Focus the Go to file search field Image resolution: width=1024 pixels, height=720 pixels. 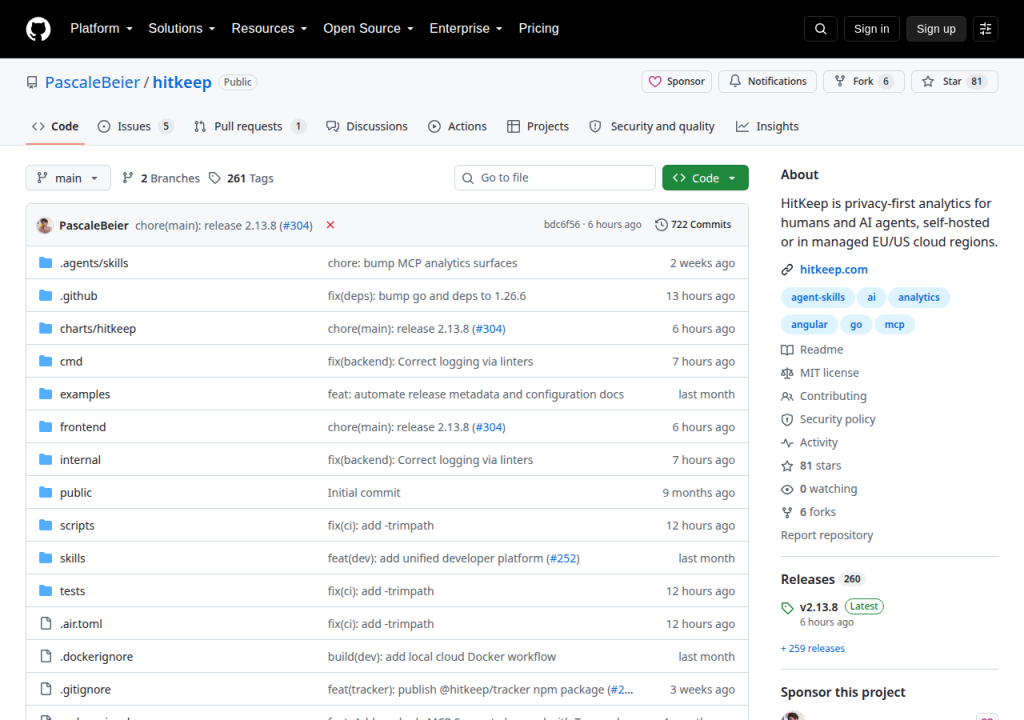tap(554, 178)
